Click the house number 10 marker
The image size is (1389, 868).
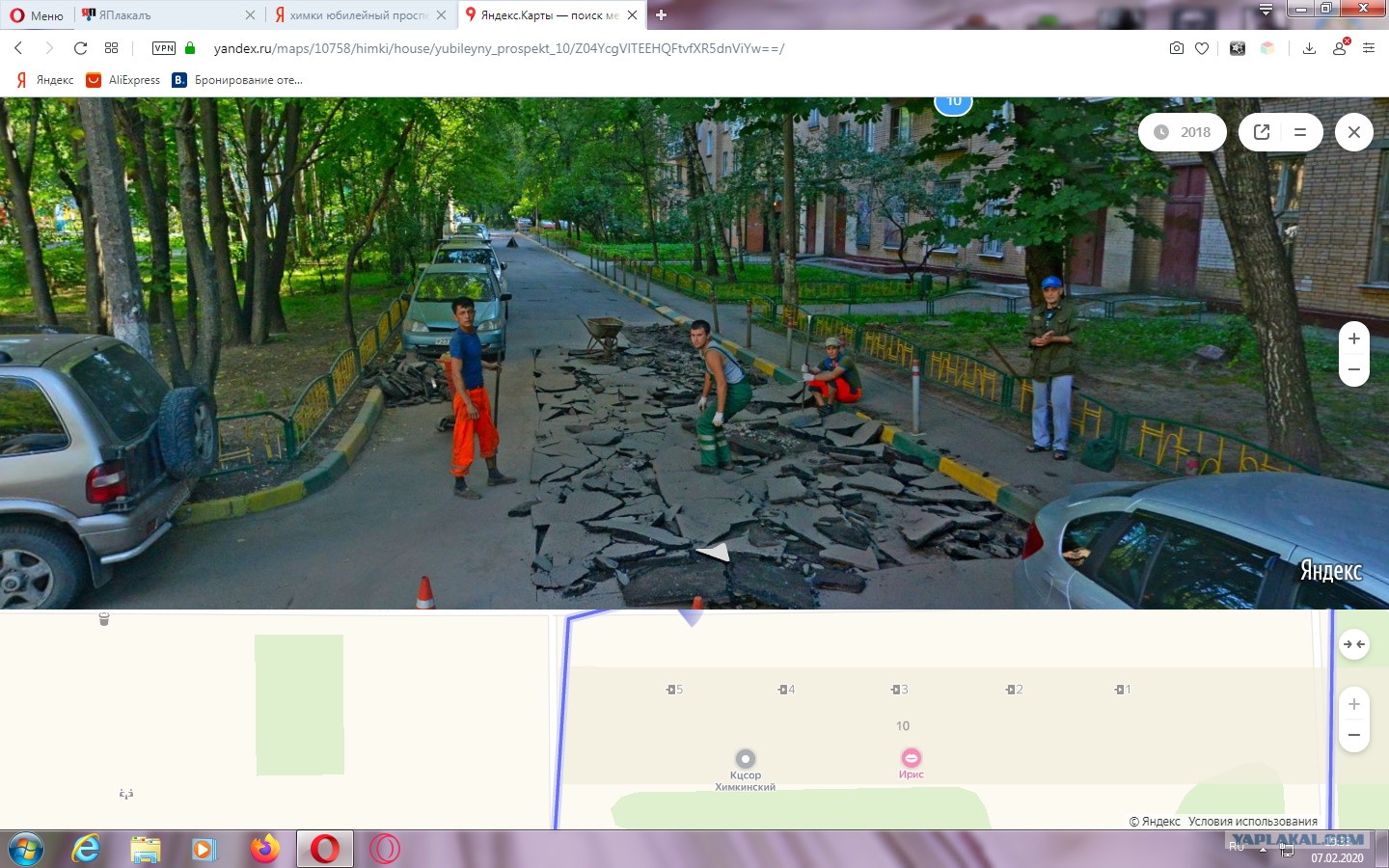[953, 102]
